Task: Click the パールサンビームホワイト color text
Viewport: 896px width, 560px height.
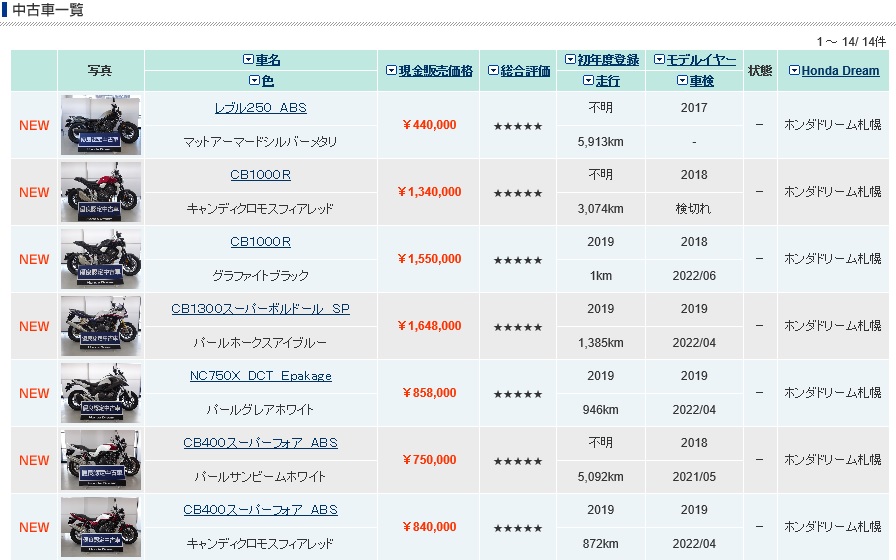Action: pos(261,477)
